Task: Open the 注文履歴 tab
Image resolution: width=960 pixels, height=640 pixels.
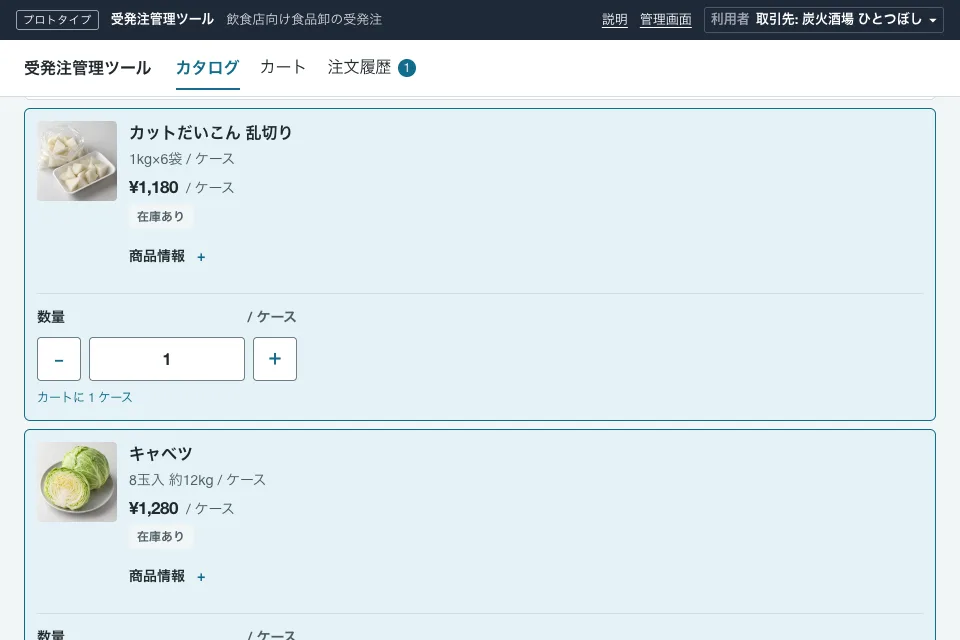Action: point(359,67)
